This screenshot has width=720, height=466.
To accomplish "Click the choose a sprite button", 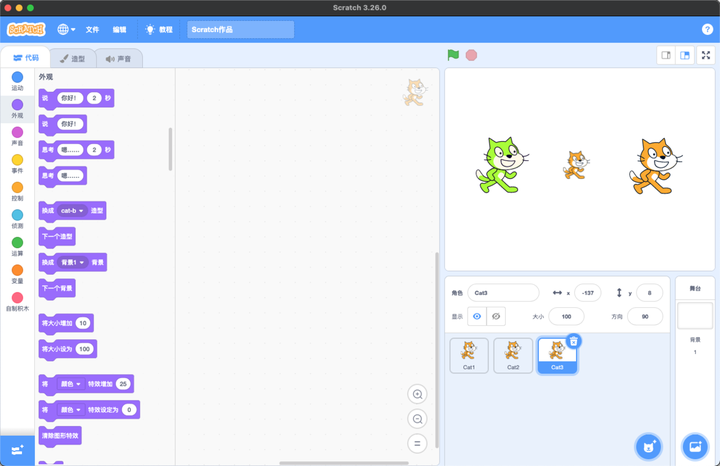I will (649, 446).
